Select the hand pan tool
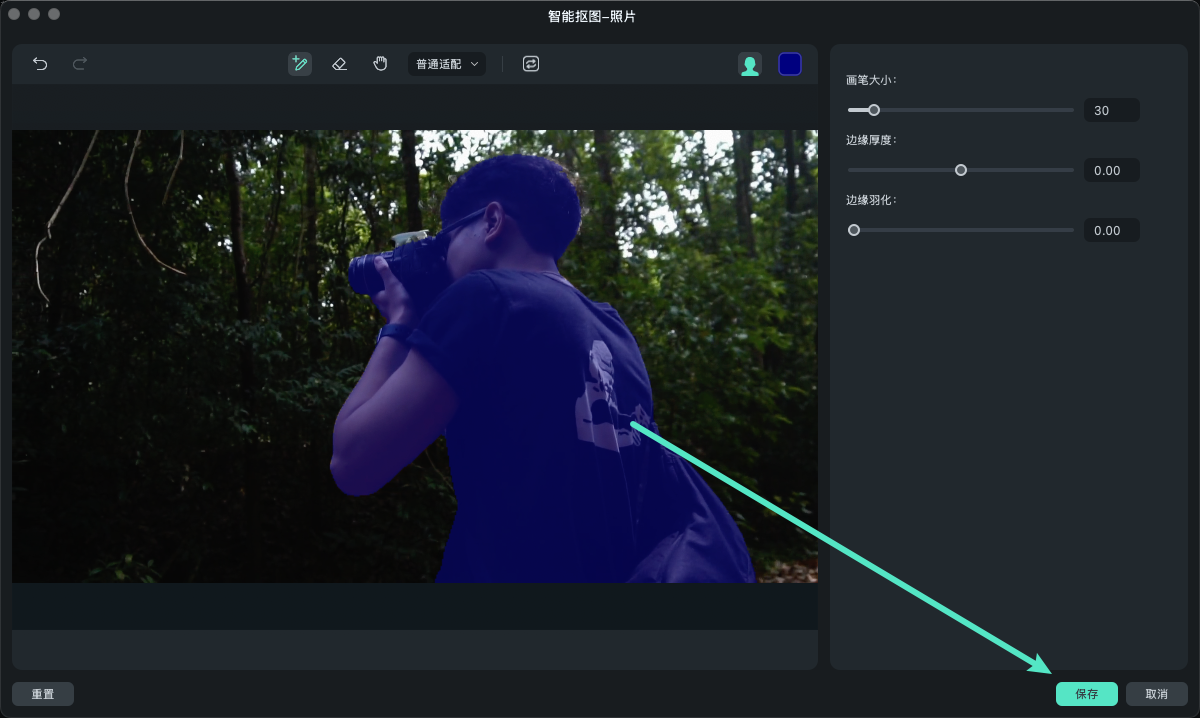 [380, 64]
